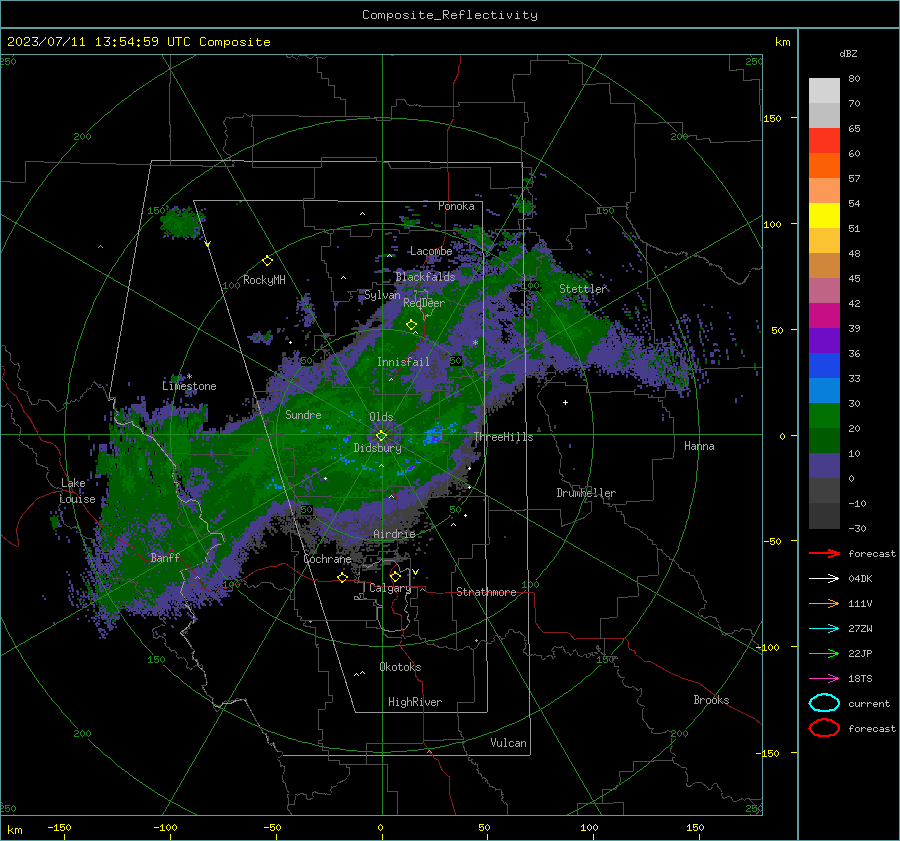Screen dimensions: 900x841
Task: Click the Stettler city label
Action: point(583,289)
